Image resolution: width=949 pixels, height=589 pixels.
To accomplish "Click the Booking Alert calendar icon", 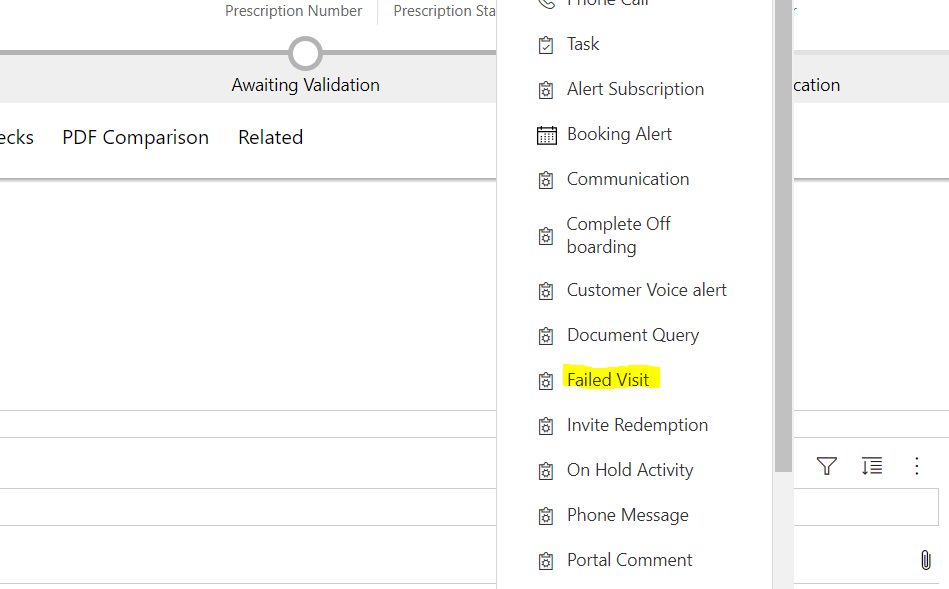I will 545,134.
